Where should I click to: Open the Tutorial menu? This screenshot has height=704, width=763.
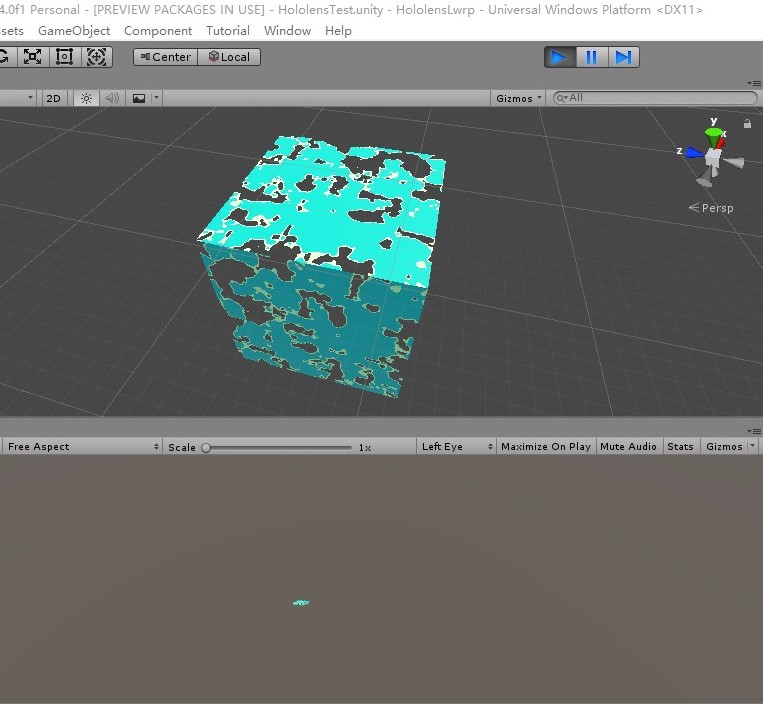[x=228, y=31]
